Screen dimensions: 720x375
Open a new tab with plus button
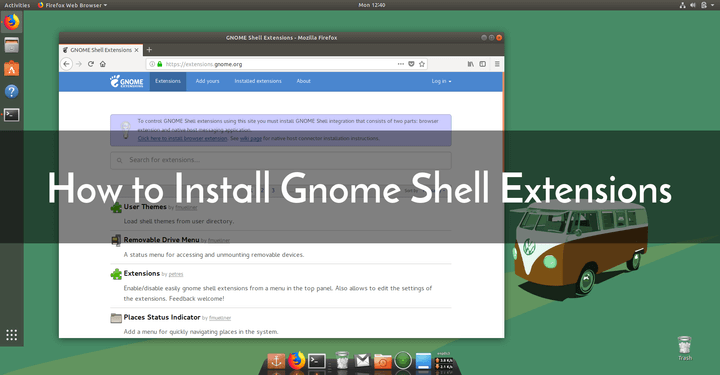click(x=149, y=50)
